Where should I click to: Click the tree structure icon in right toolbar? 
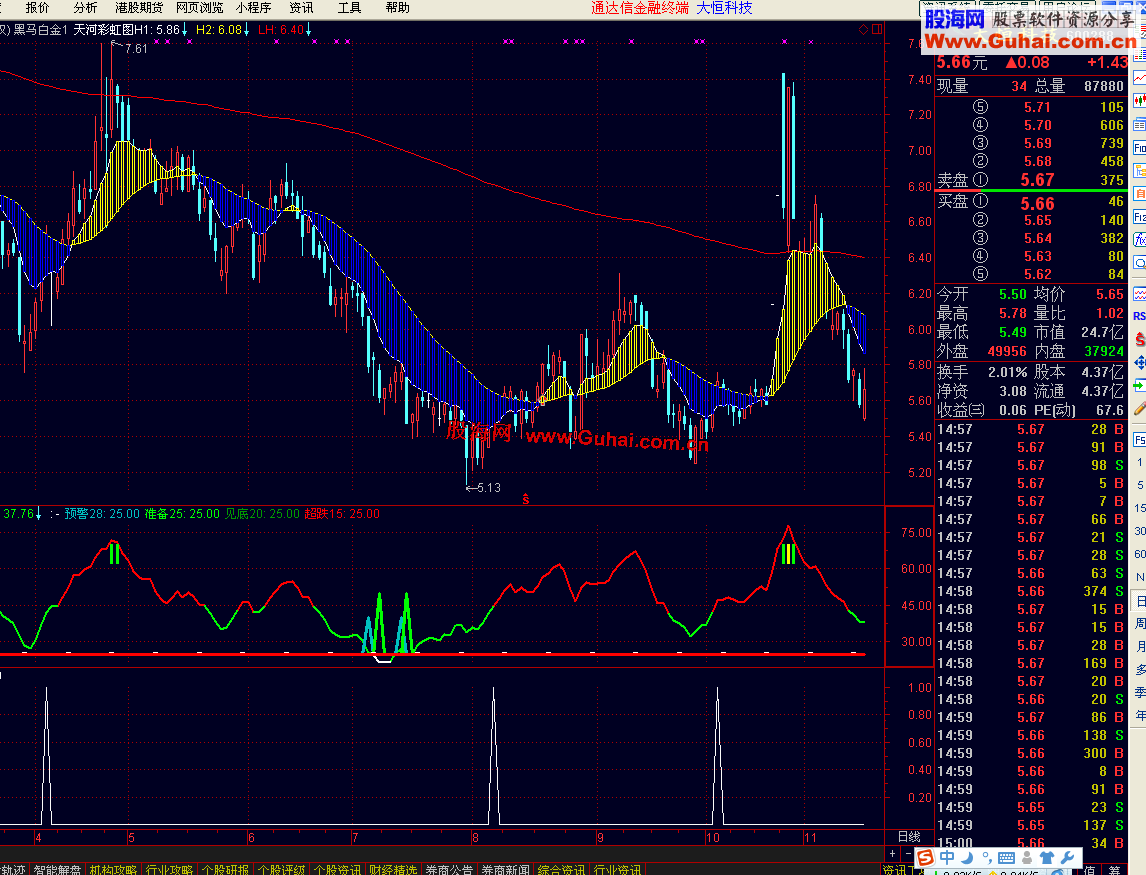pos(1139,170)
